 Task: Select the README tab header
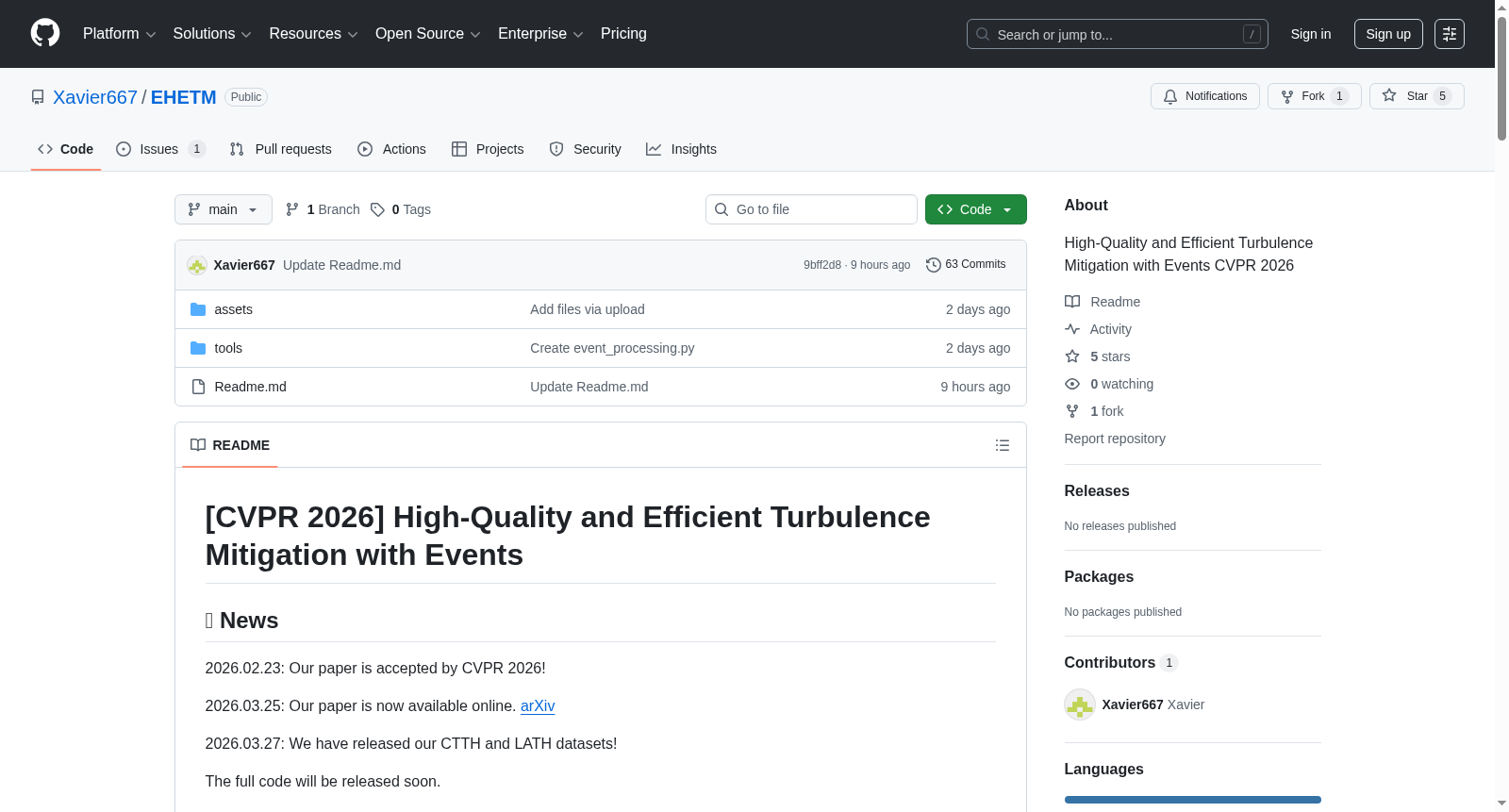click(230, 445)
